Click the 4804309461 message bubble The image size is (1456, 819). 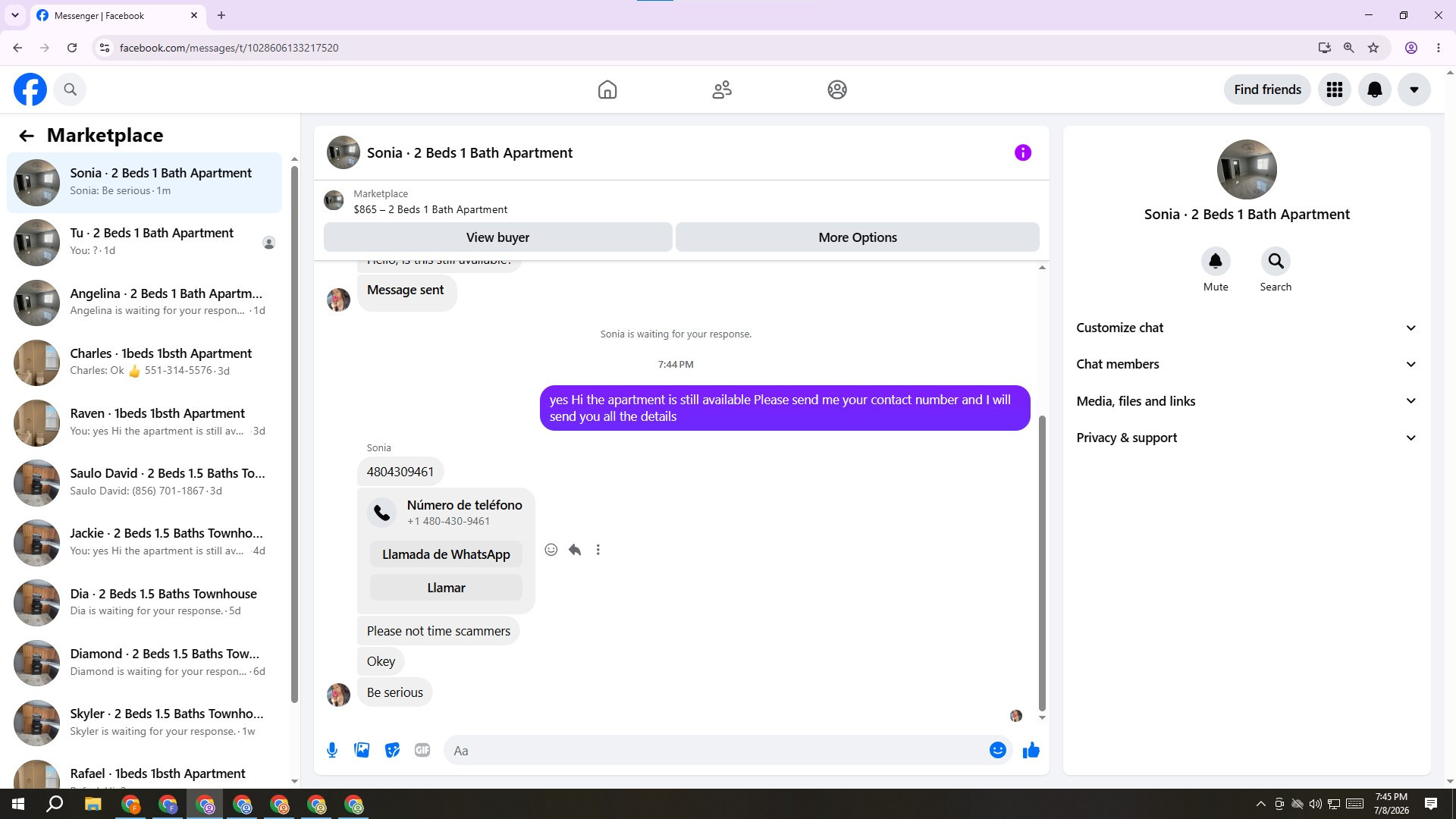tap(400, 472)
